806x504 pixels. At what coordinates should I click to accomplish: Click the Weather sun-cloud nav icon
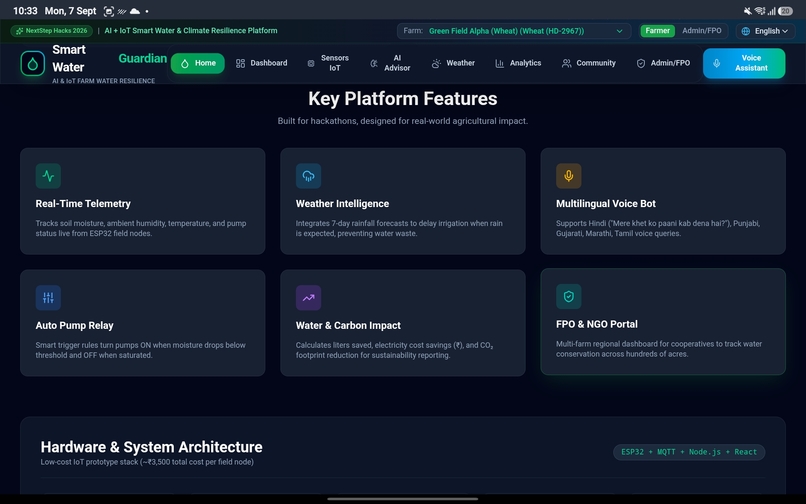pos(436,63)
